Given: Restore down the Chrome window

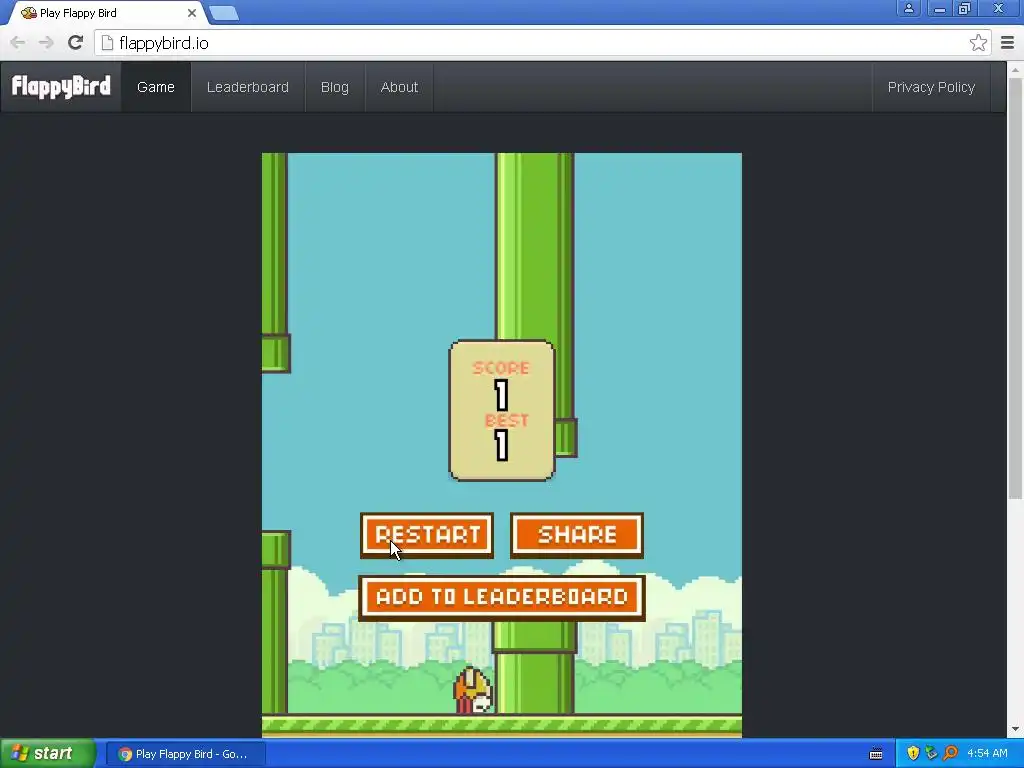Looking at the screenshot, I should point(965,8).
